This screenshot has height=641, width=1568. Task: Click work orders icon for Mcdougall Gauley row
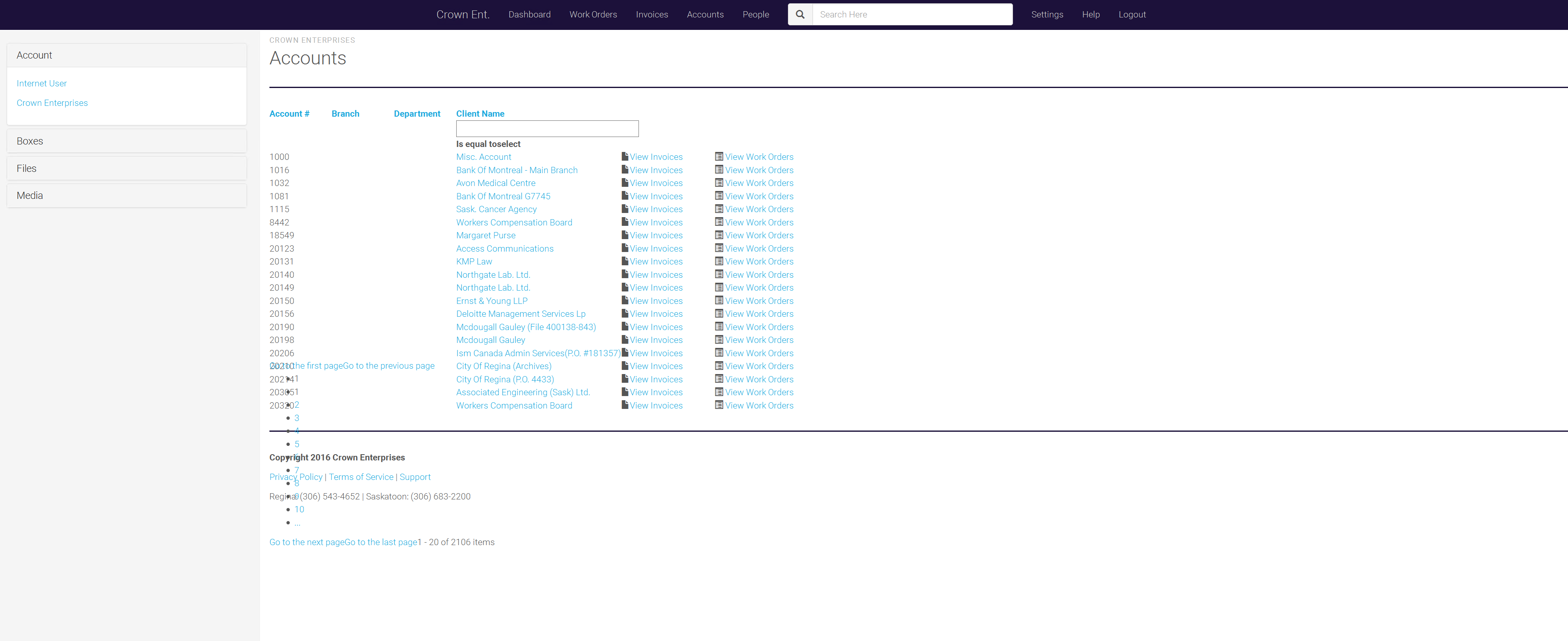click(x=719, y=340)
